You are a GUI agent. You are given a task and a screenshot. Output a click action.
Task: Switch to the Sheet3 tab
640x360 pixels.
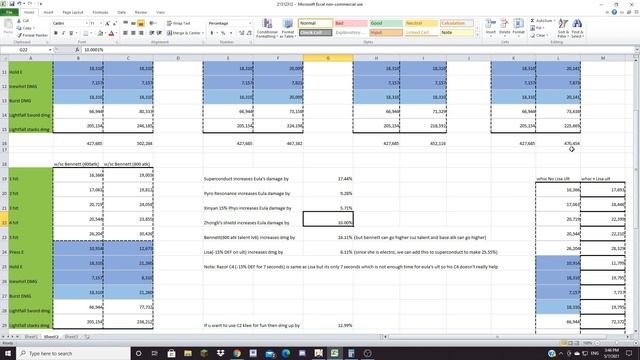(71, 337)
